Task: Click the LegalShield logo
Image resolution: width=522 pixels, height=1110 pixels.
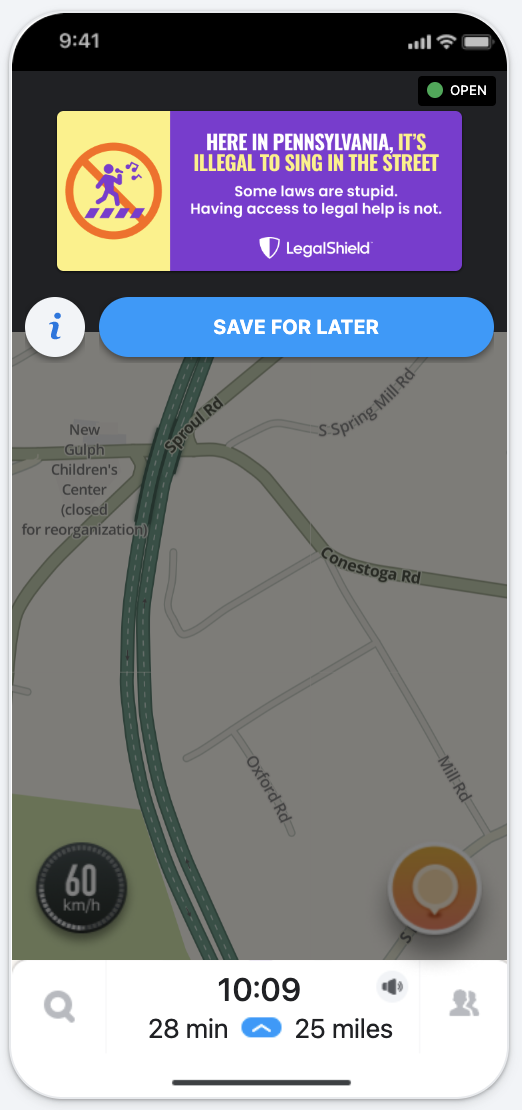Action: click(315, 248)
